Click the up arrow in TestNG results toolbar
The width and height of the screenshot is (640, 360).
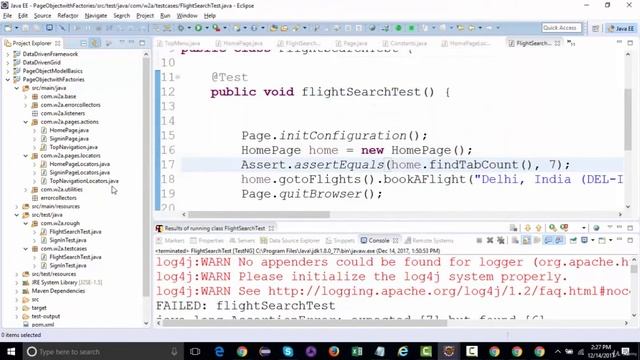pos(538,228)
